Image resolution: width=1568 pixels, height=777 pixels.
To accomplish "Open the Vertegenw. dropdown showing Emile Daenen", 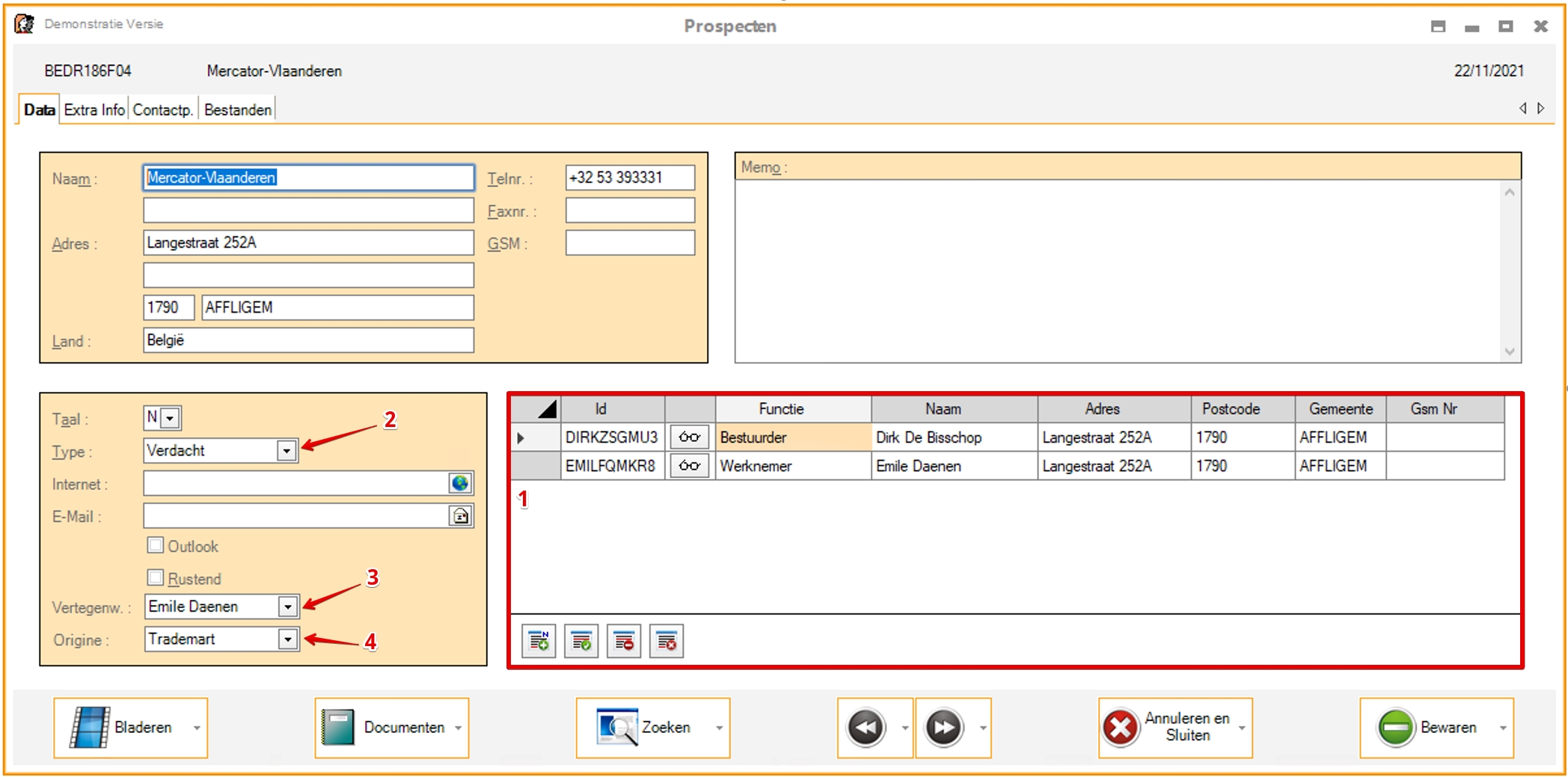I will point(287,606).
